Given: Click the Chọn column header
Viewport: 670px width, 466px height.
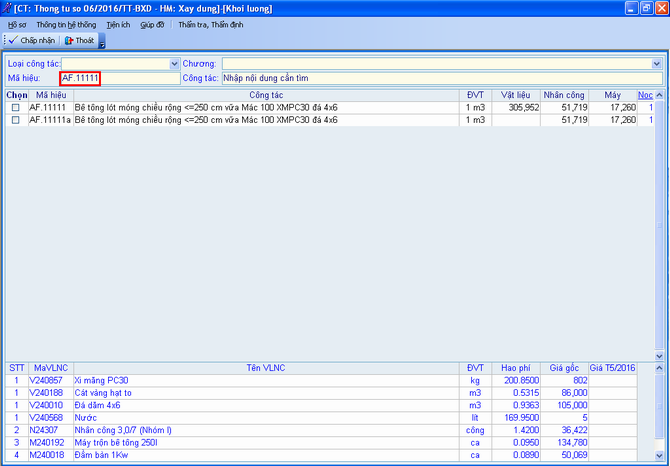Looking at the screenshot, I should click(x=17, y=95).
